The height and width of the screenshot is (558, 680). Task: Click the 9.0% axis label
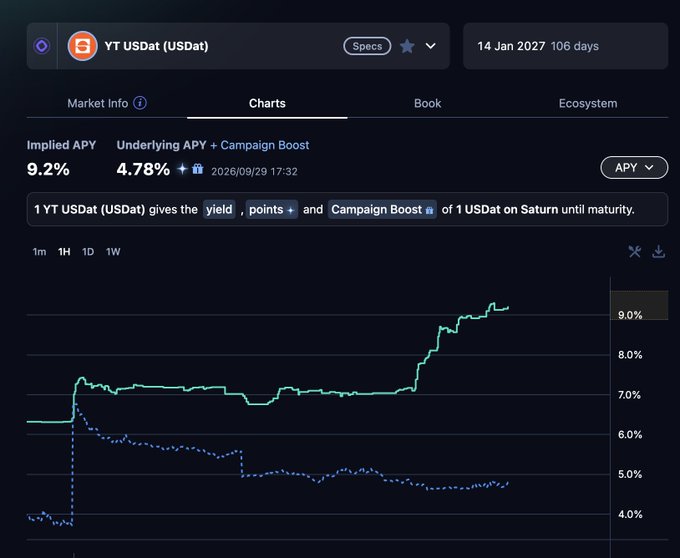click(630, 315)
